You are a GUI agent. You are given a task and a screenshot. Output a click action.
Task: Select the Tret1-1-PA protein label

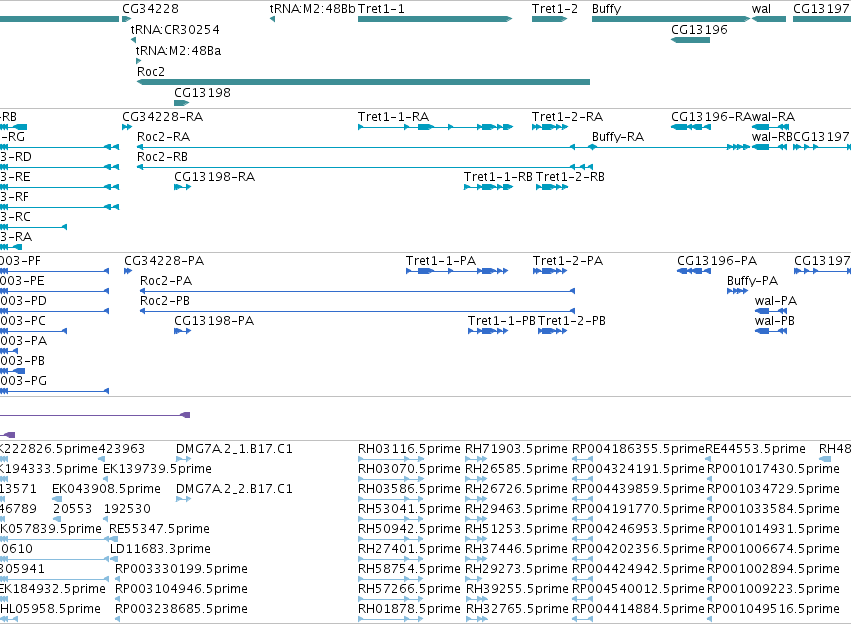(x=441, y=261)
